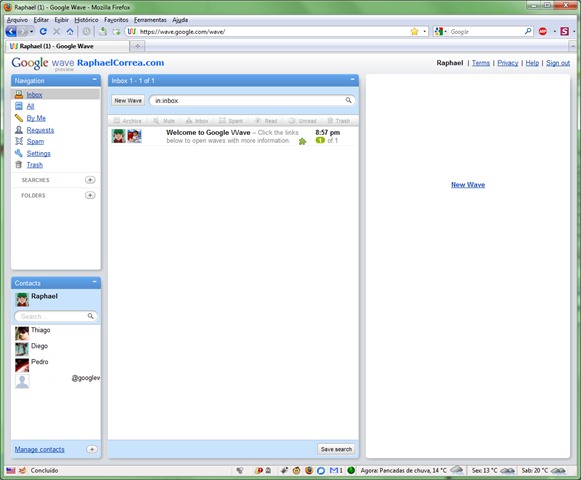
Task: Click the US flag status bar icon
Action: pos(11,470)
